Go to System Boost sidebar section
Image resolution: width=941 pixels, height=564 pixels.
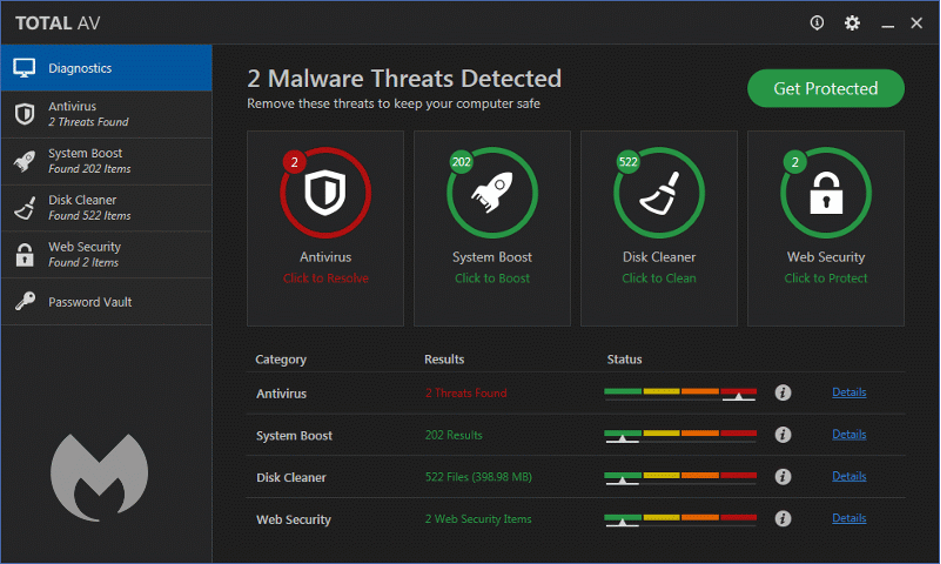106,161
